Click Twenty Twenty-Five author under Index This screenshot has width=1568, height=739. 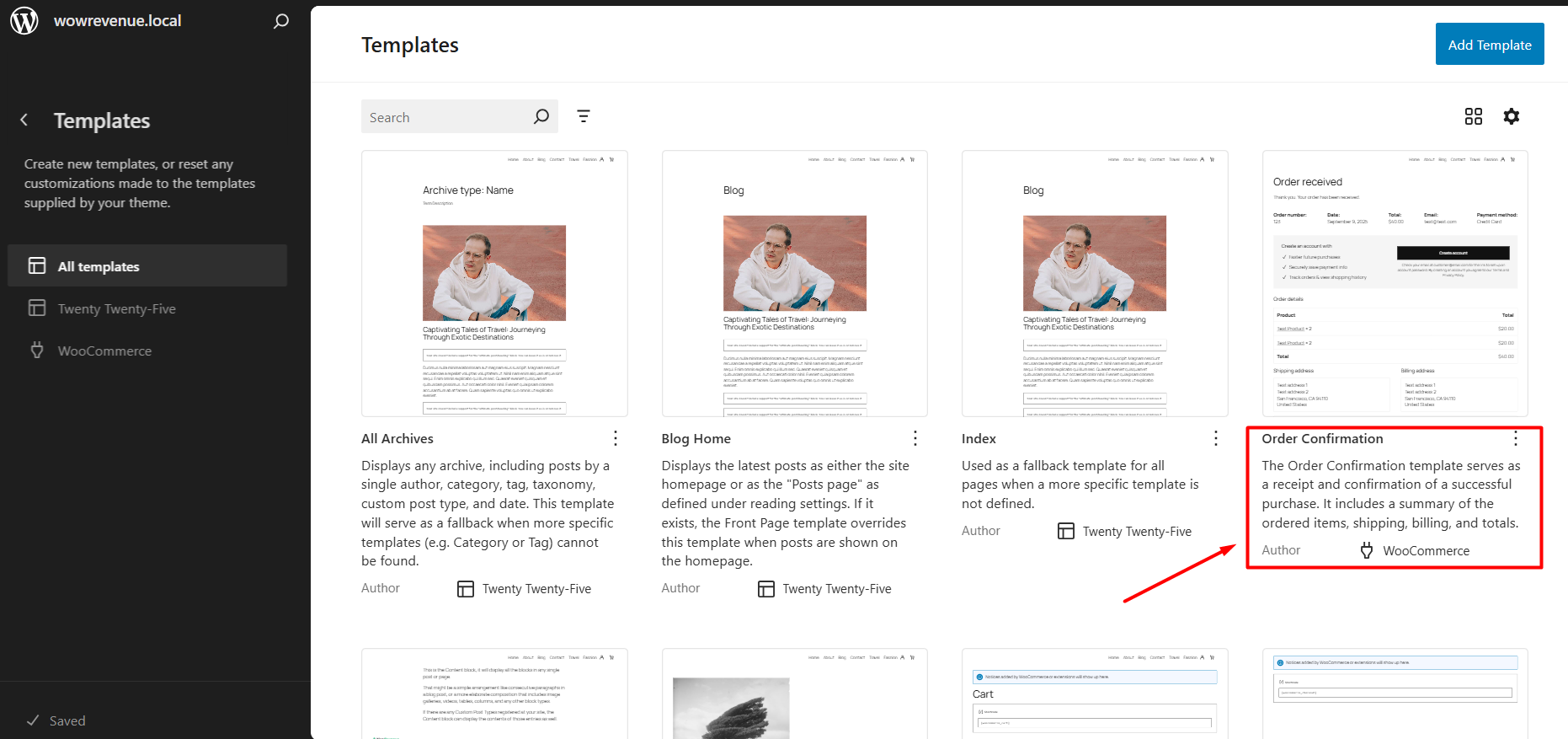tap(1137, 531)
